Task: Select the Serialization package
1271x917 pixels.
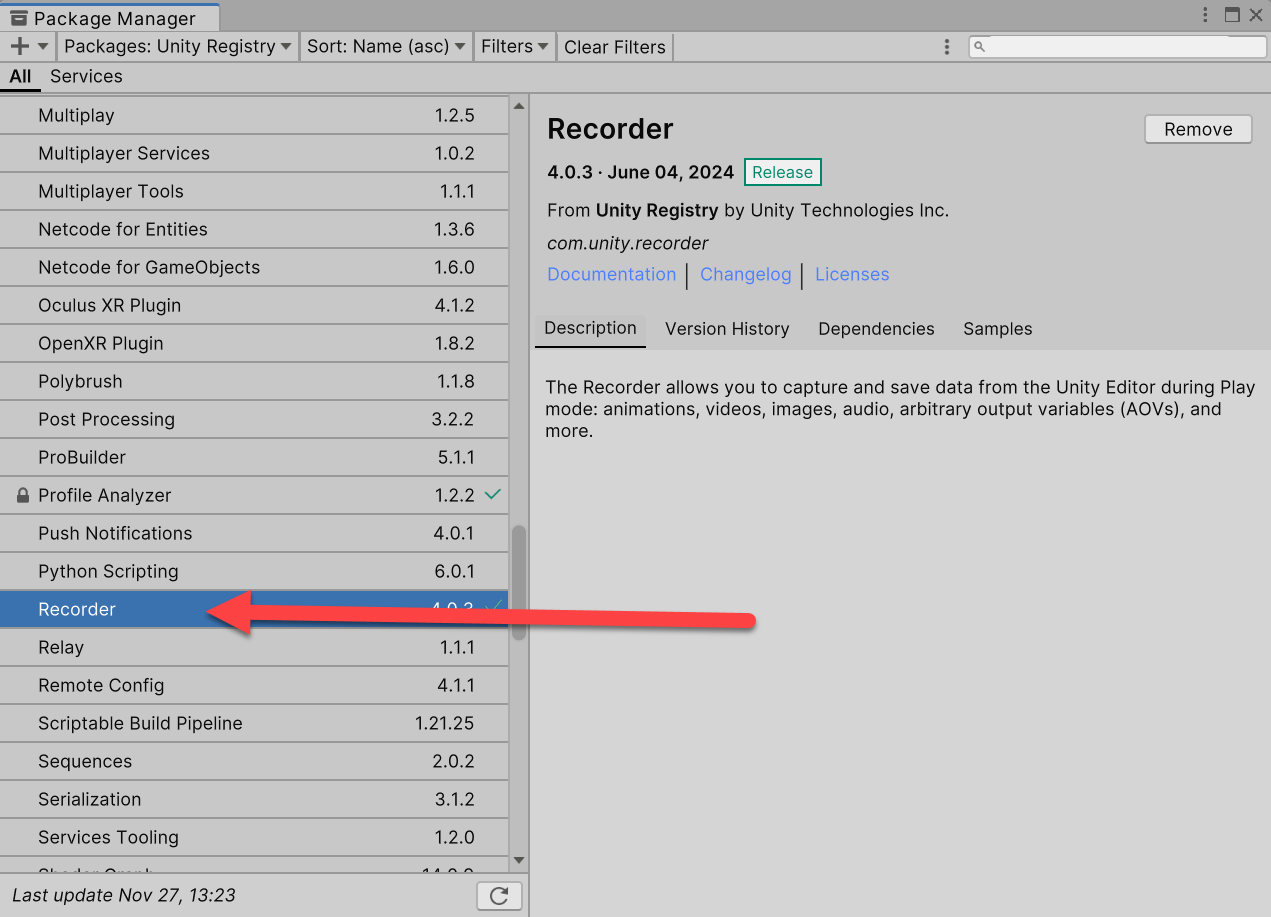Action: click(254, 799)
